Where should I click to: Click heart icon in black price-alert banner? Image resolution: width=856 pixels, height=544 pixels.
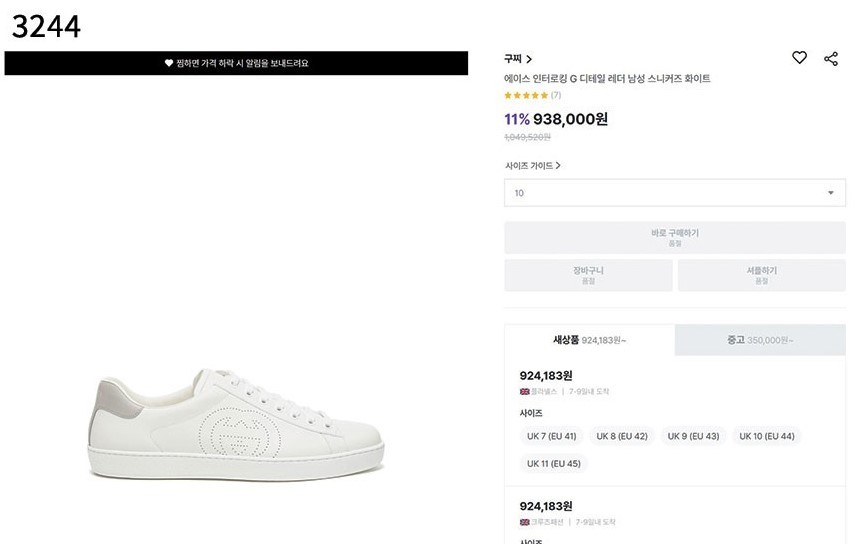click(169, 63)
